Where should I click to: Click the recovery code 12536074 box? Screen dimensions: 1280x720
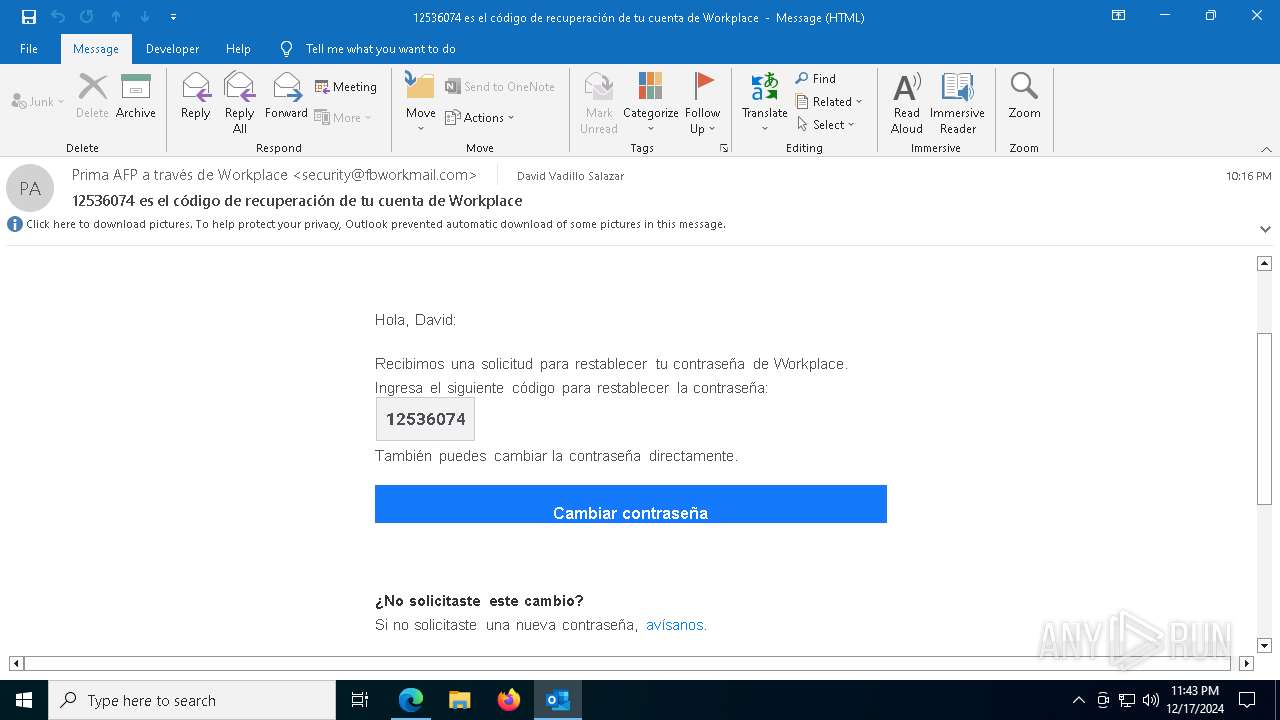click(x=425, y=419)
